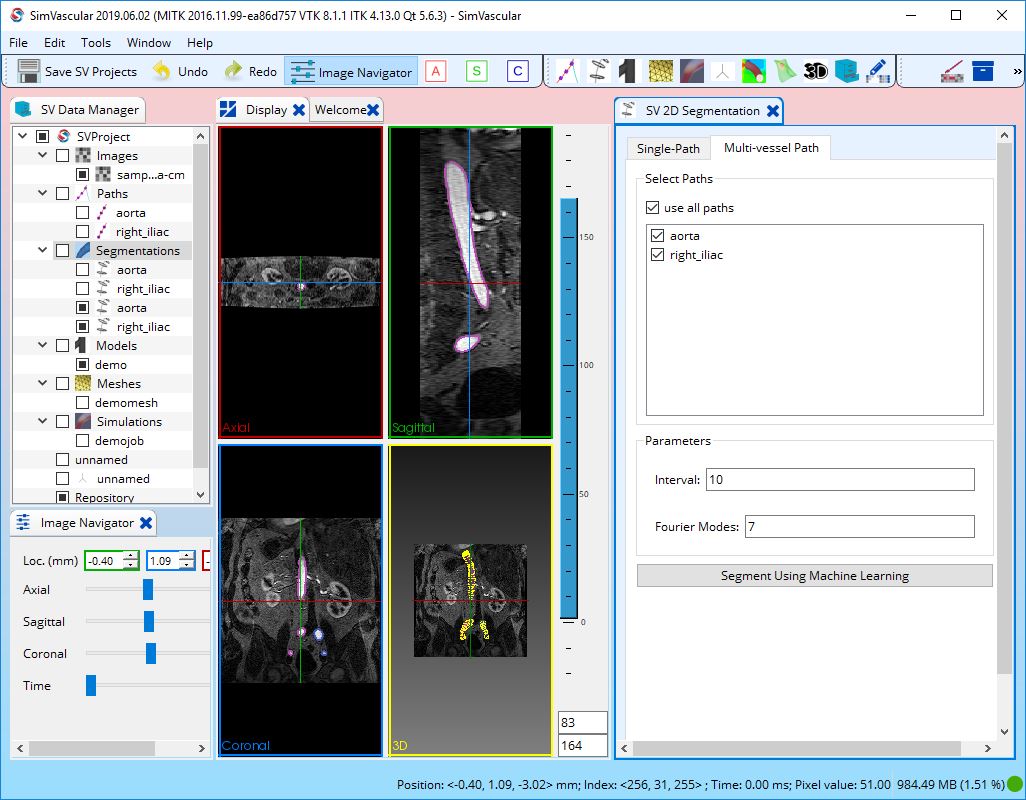Screen dimensions: 1026x800
Task: Open the Image Navigator toolbar item
Action: point(351,71)
